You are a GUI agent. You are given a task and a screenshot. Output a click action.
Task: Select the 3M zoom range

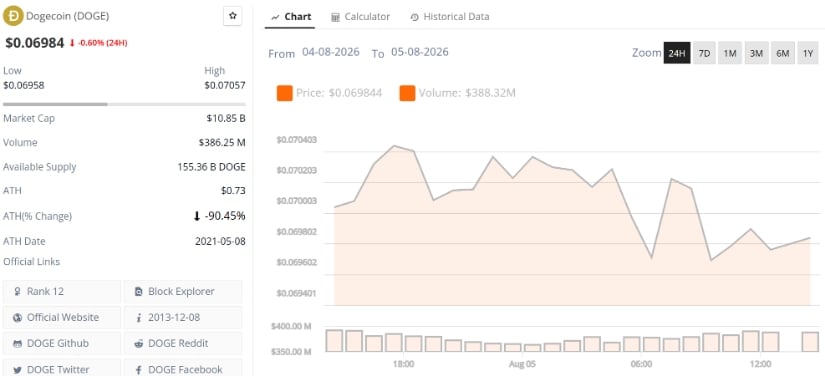click(x=756, y=53)
